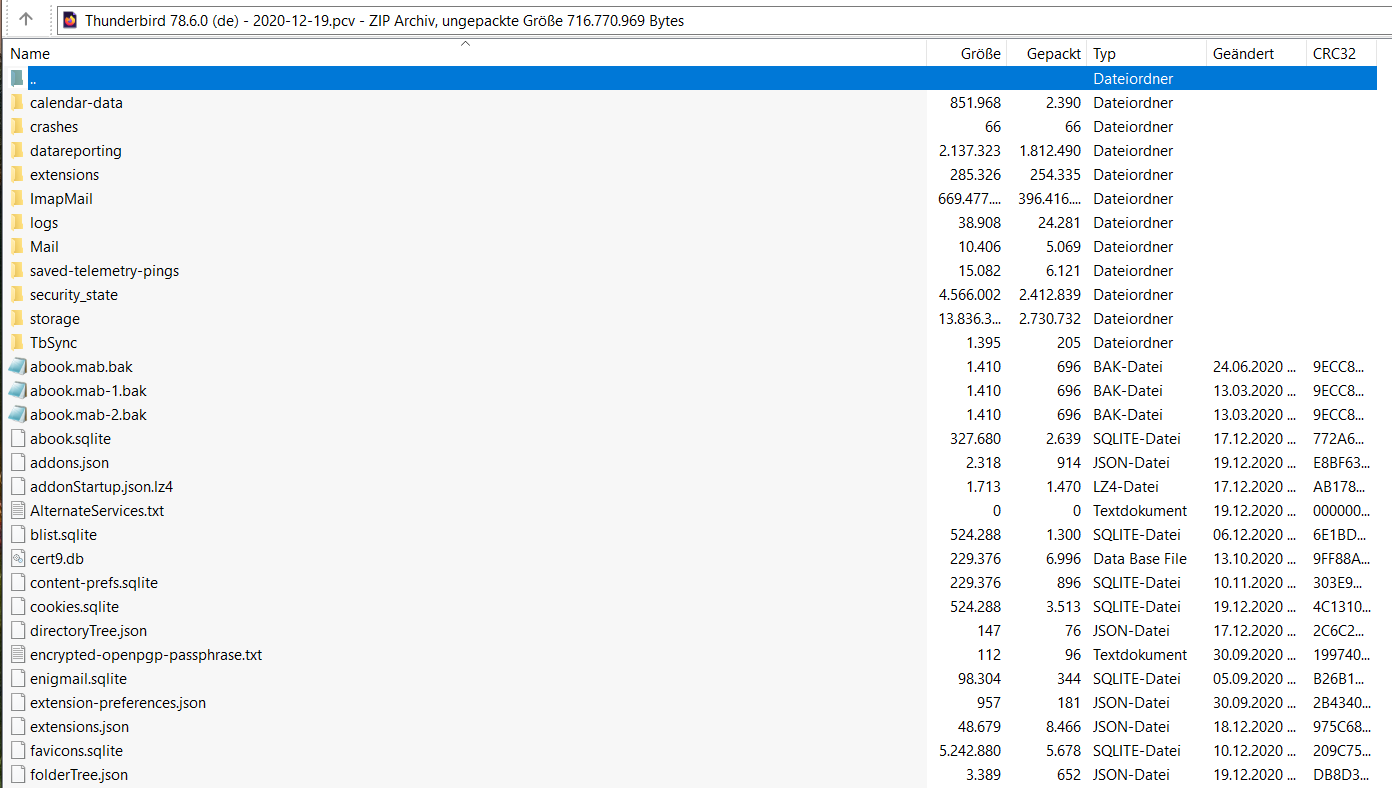
Task: Click the Typ column header
Action: (x=1104, y=54)
